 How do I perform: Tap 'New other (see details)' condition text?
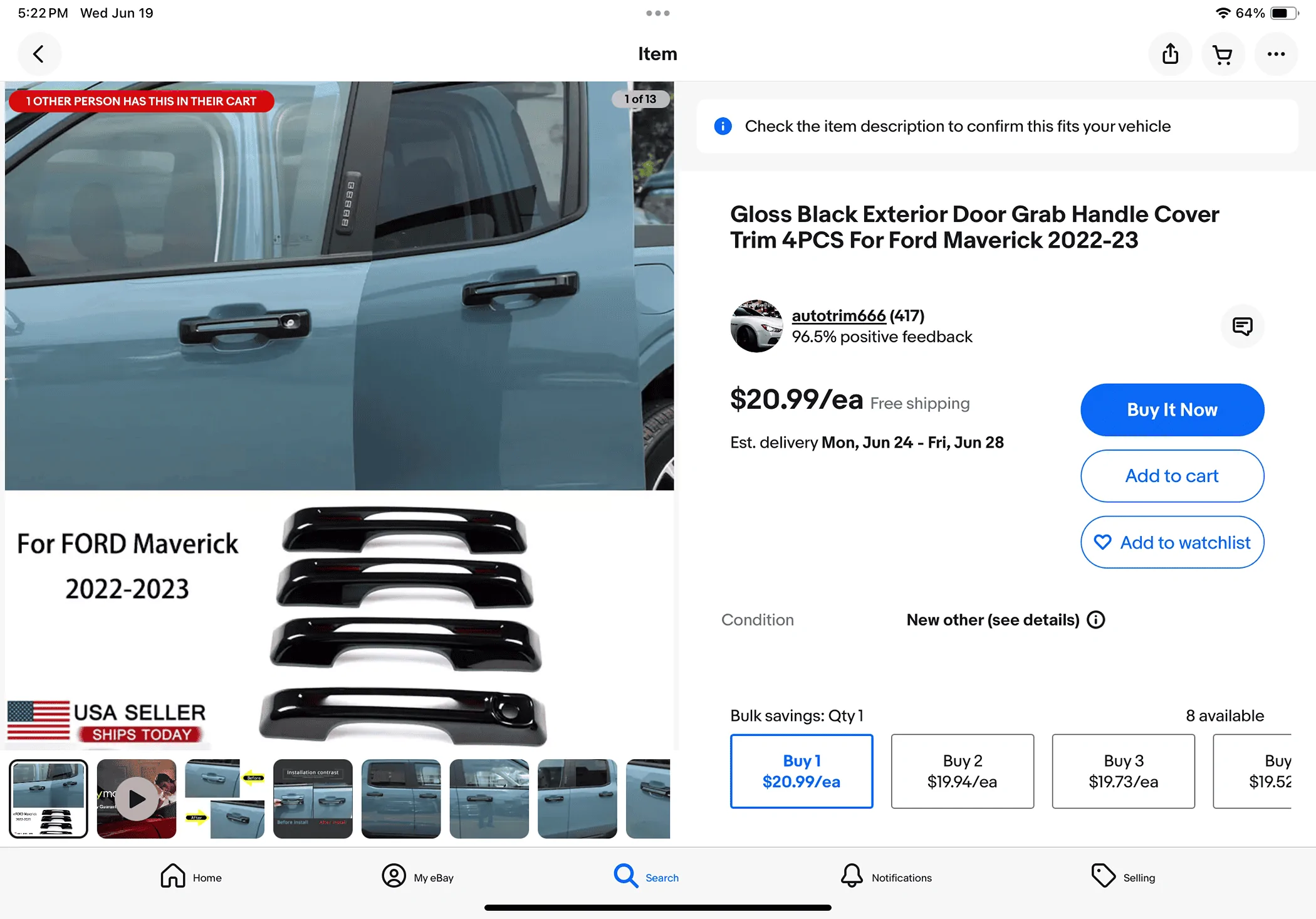coord(993,620)
